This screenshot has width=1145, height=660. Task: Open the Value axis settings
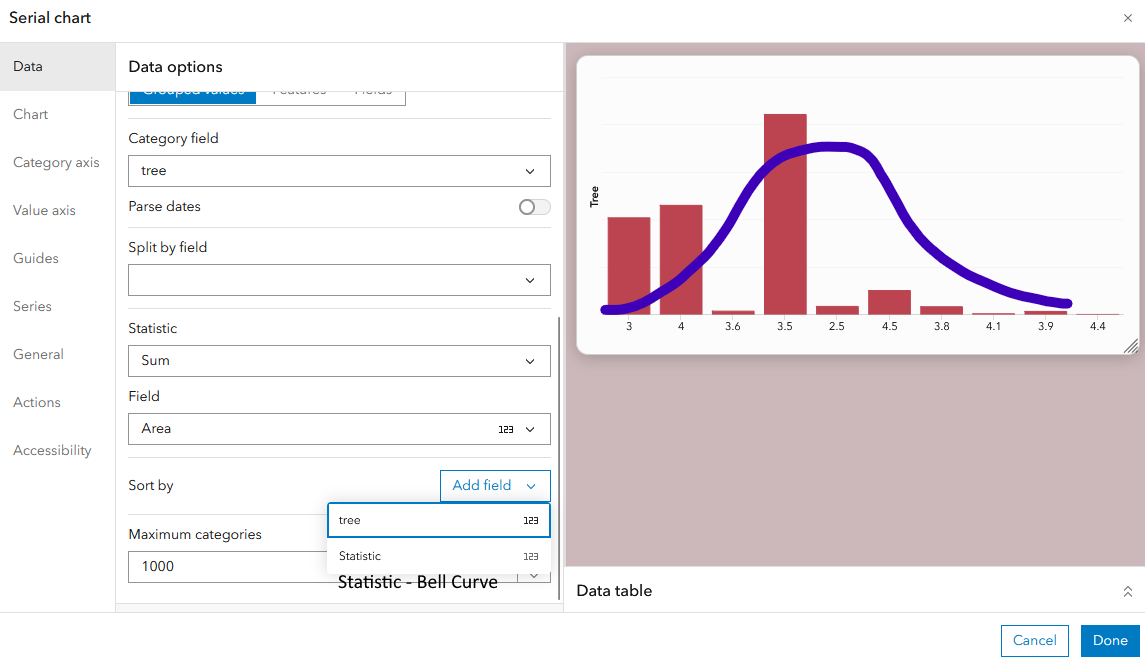point(44,210)
